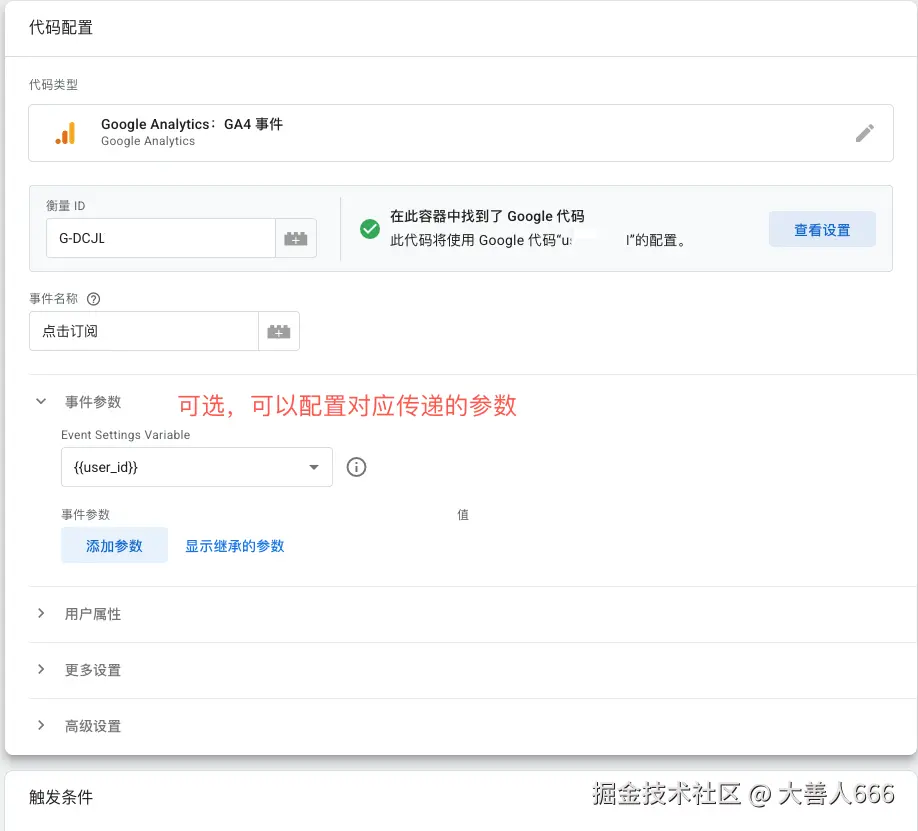918x831 pixels.
Task: Click the 添加参数 button
Action: [x=114, y=545]
